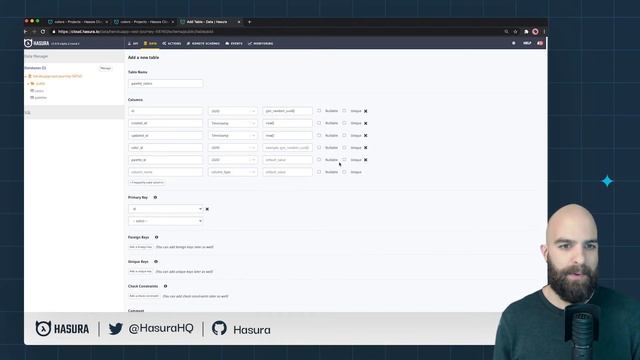Click the default value field of palette_id row
640x360 pixels.
[x=287, y=160]
